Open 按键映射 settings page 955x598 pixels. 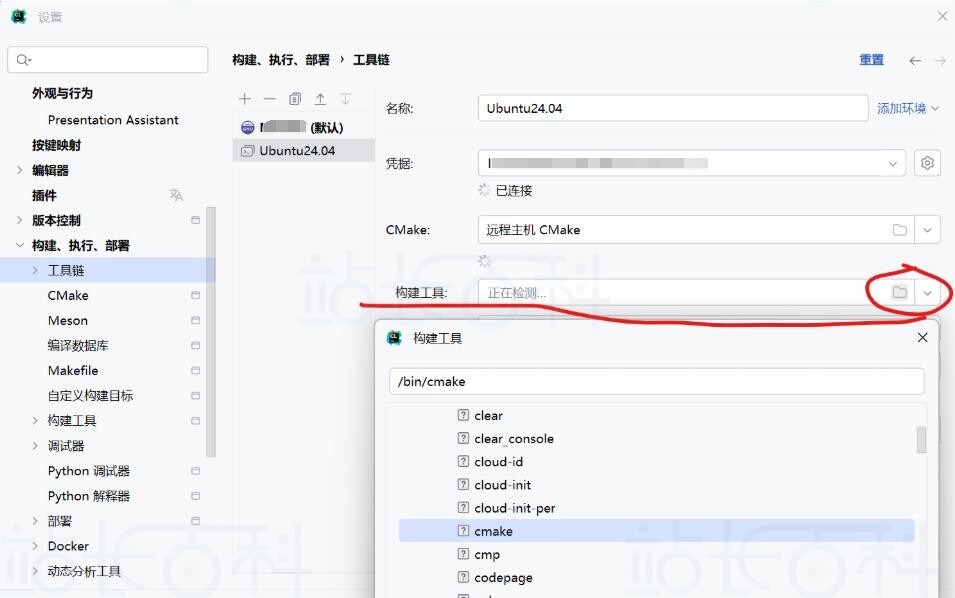click(x=56, y=145)
